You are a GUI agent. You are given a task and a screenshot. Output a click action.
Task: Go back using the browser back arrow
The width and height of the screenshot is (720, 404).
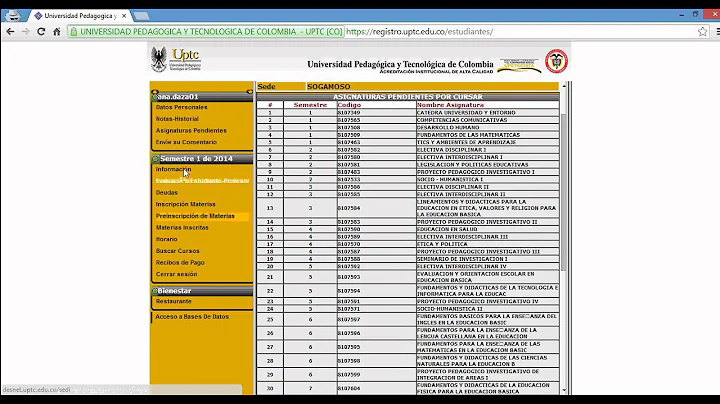point(10,32)
